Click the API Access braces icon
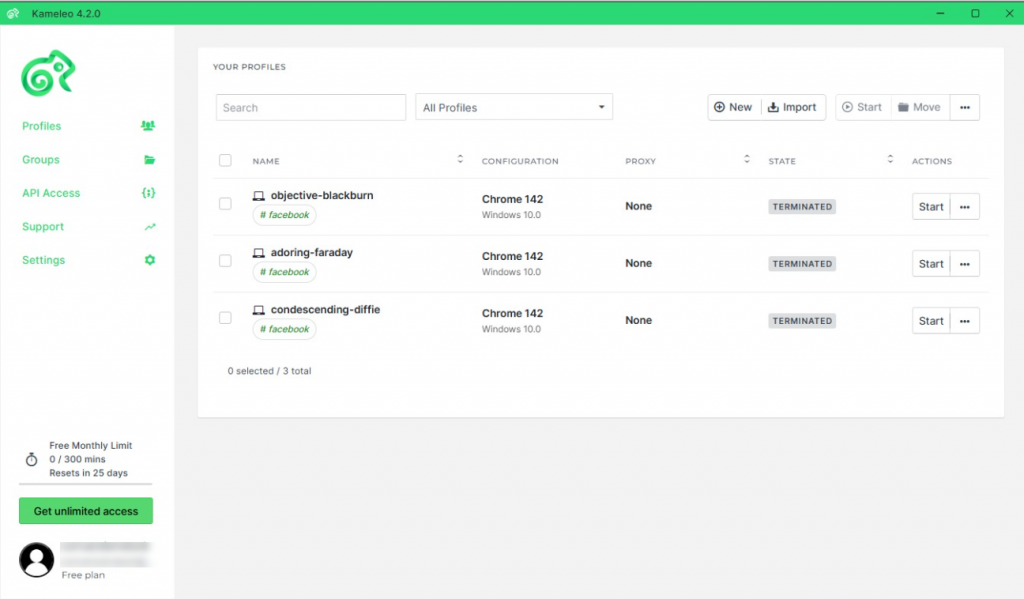Viewport: 1024px width, 599px height. (148, 193)
